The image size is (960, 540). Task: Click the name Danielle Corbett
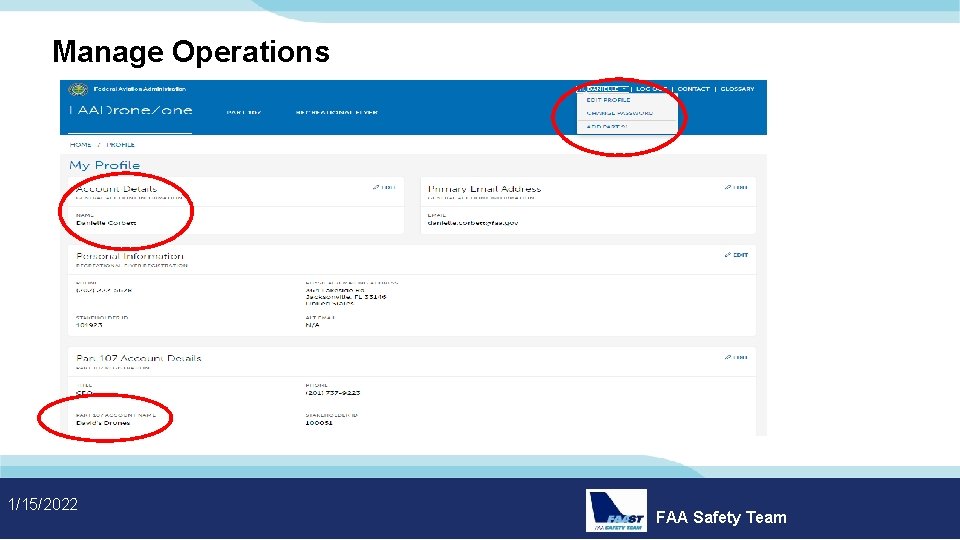coord(106,223)
